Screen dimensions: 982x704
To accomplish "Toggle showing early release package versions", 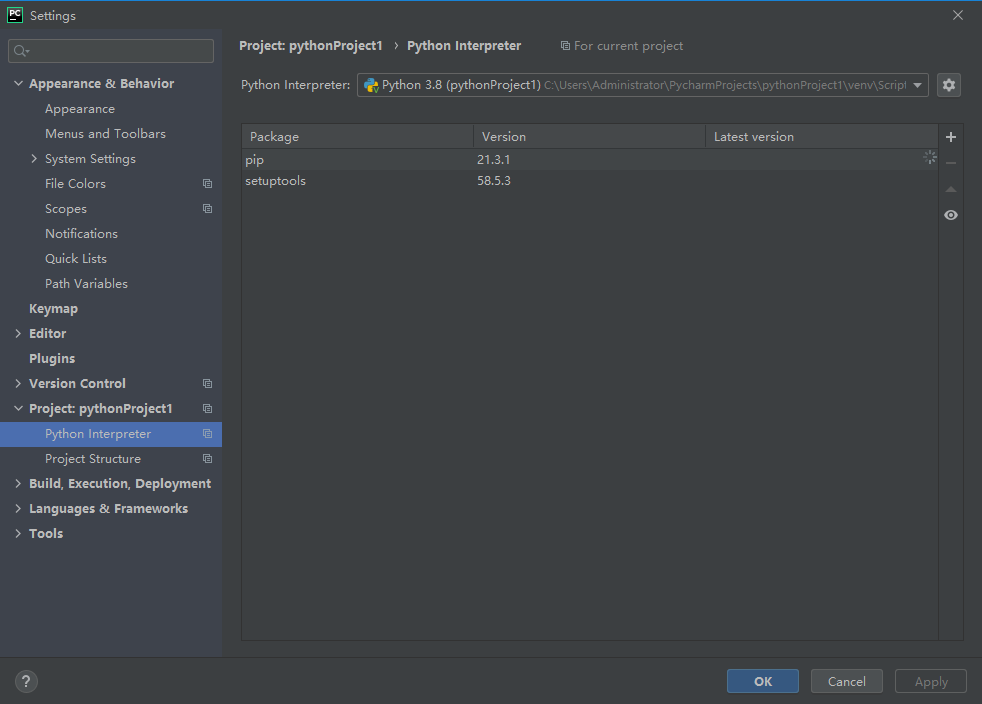I will click(x=950, y=214).
